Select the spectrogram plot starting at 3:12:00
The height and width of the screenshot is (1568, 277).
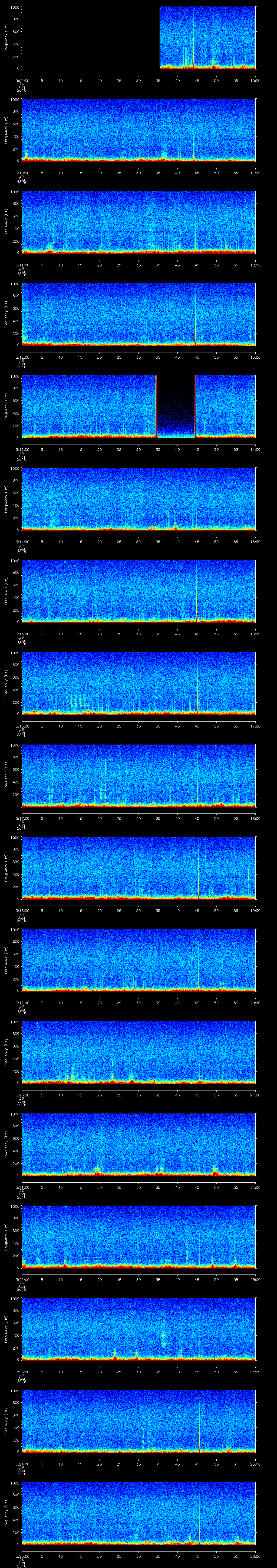point(139,314)
